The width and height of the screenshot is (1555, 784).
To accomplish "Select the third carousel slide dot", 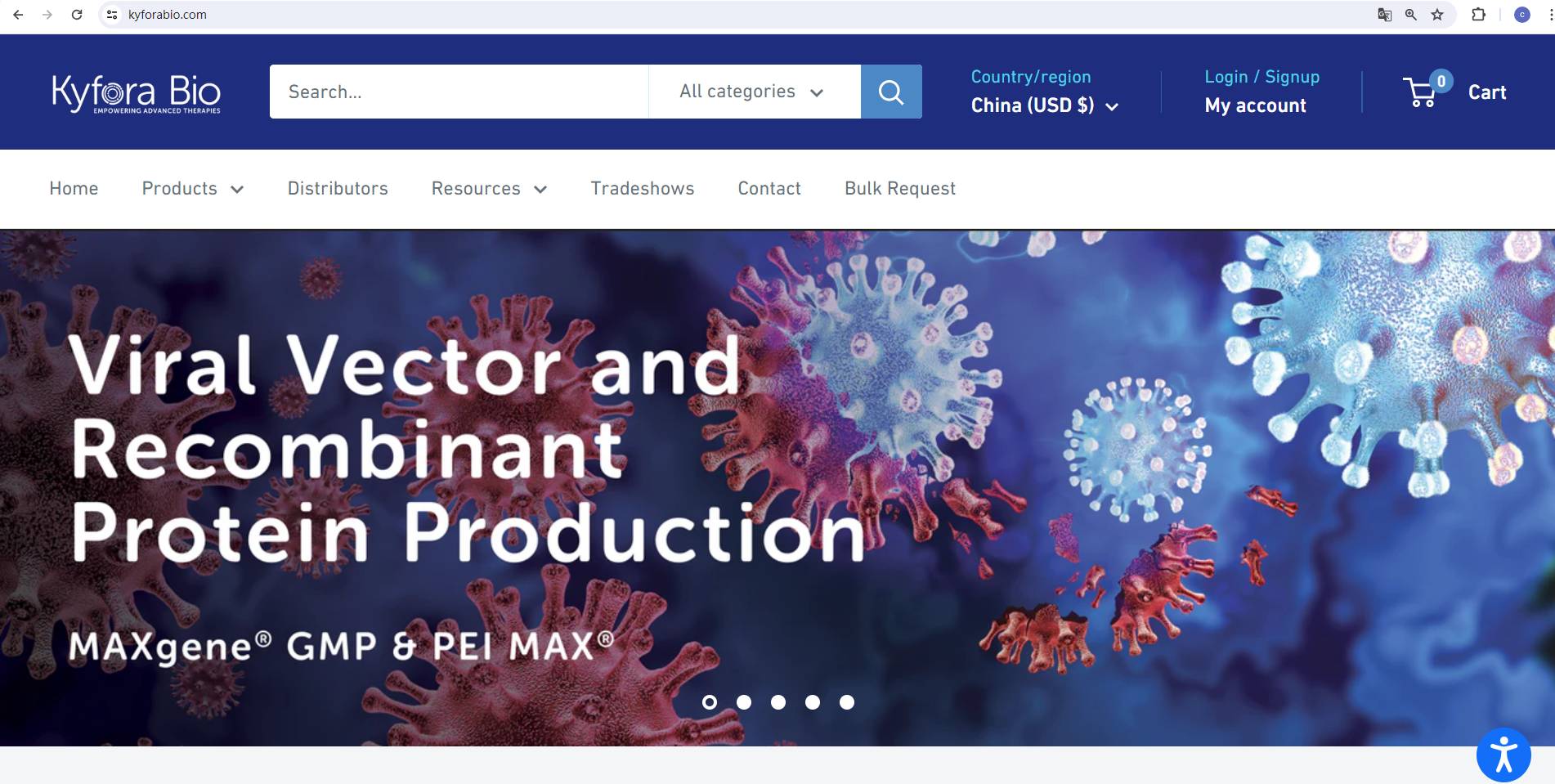I will click(778, 702).
